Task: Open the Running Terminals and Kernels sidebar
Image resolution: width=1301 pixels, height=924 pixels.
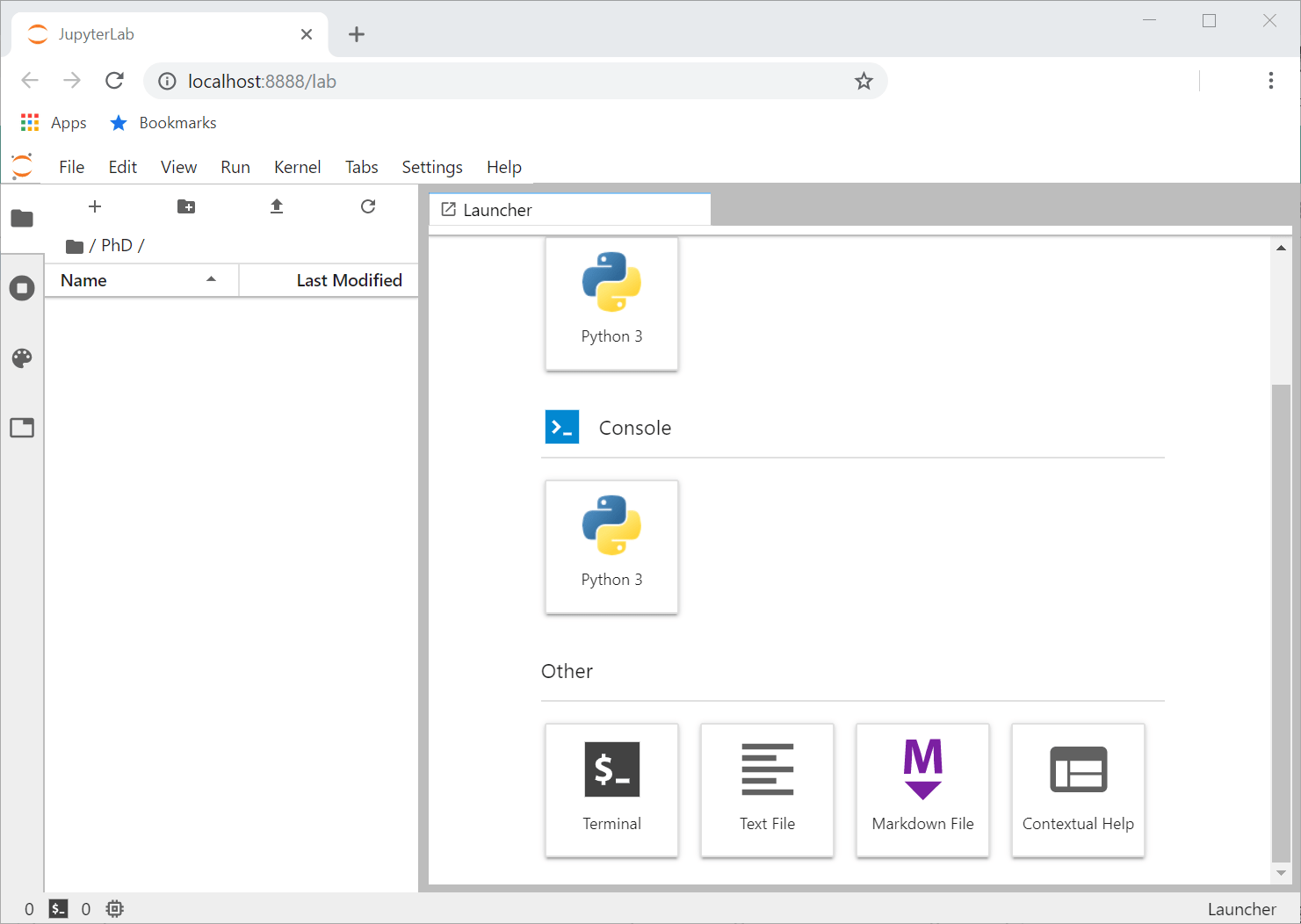Action: tap(22, 288)
